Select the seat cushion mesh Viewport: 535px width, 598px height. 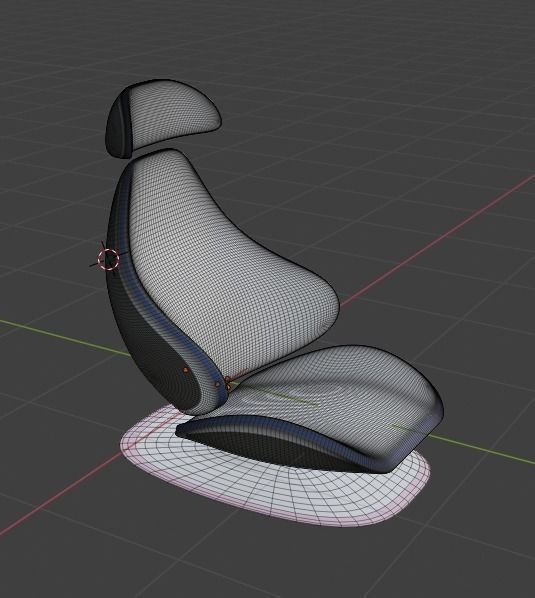pos(310,408)
